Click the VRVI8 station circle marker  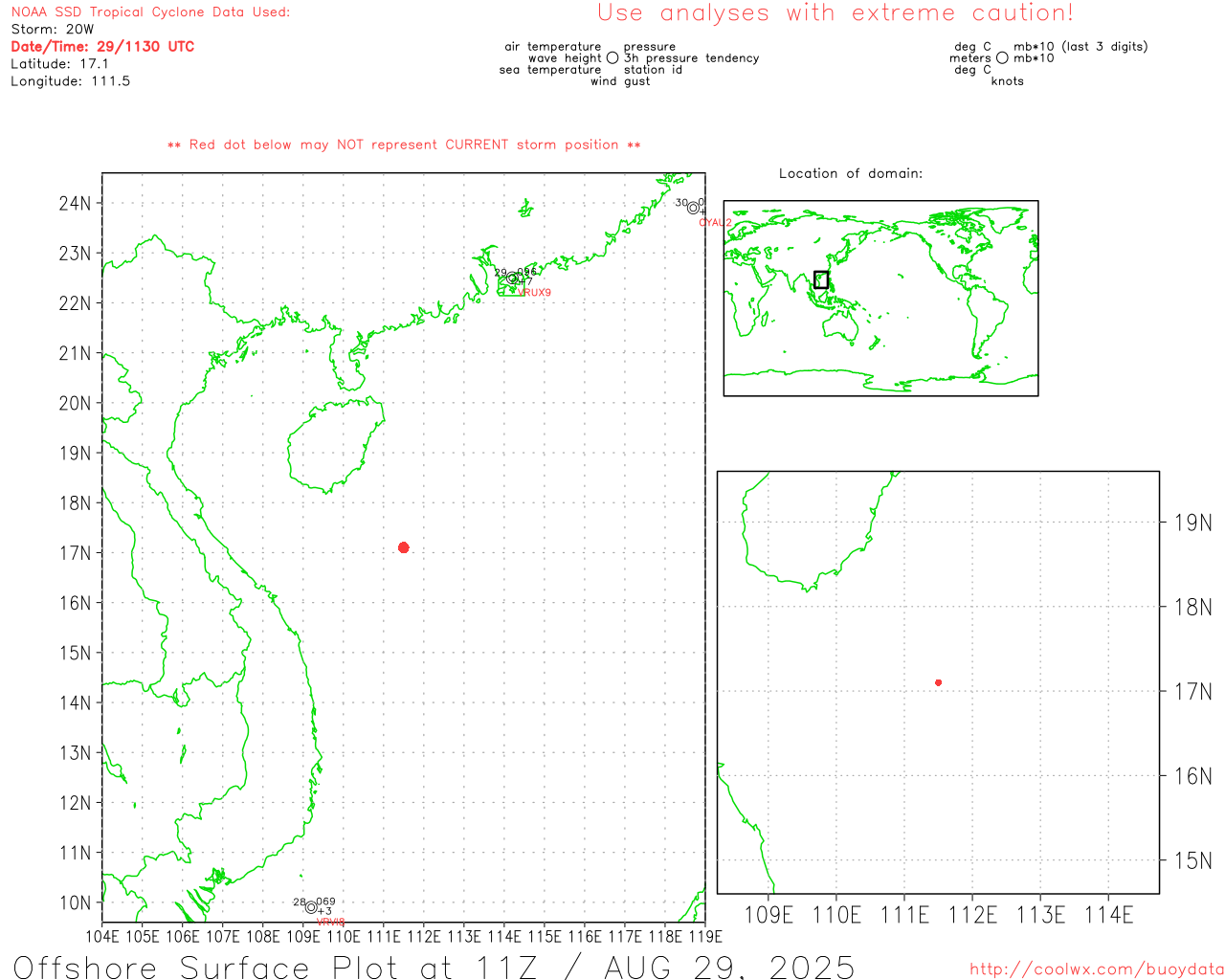pos(311,907)
